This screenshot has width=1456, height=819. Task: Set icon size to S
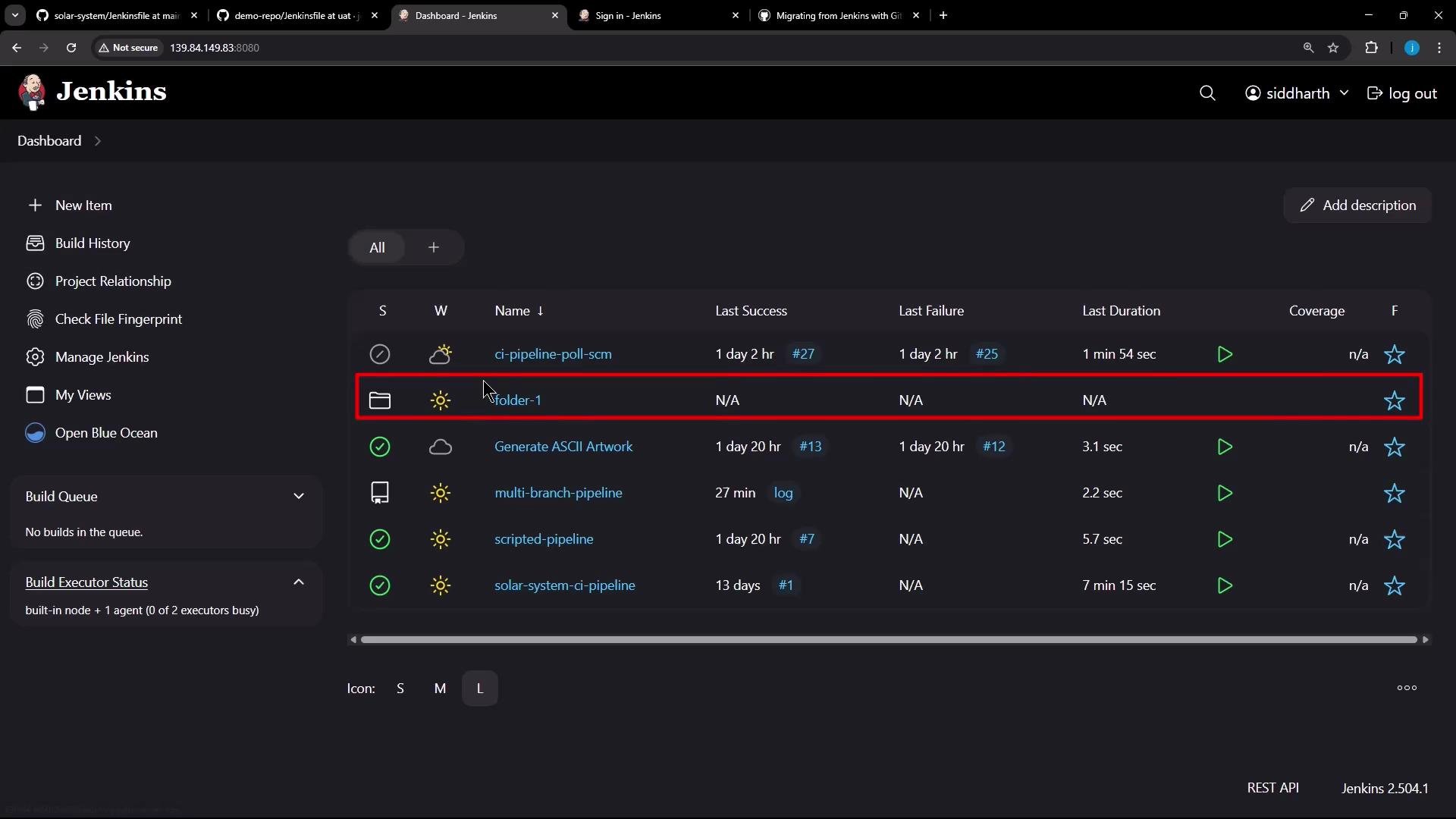pos(400,689)
